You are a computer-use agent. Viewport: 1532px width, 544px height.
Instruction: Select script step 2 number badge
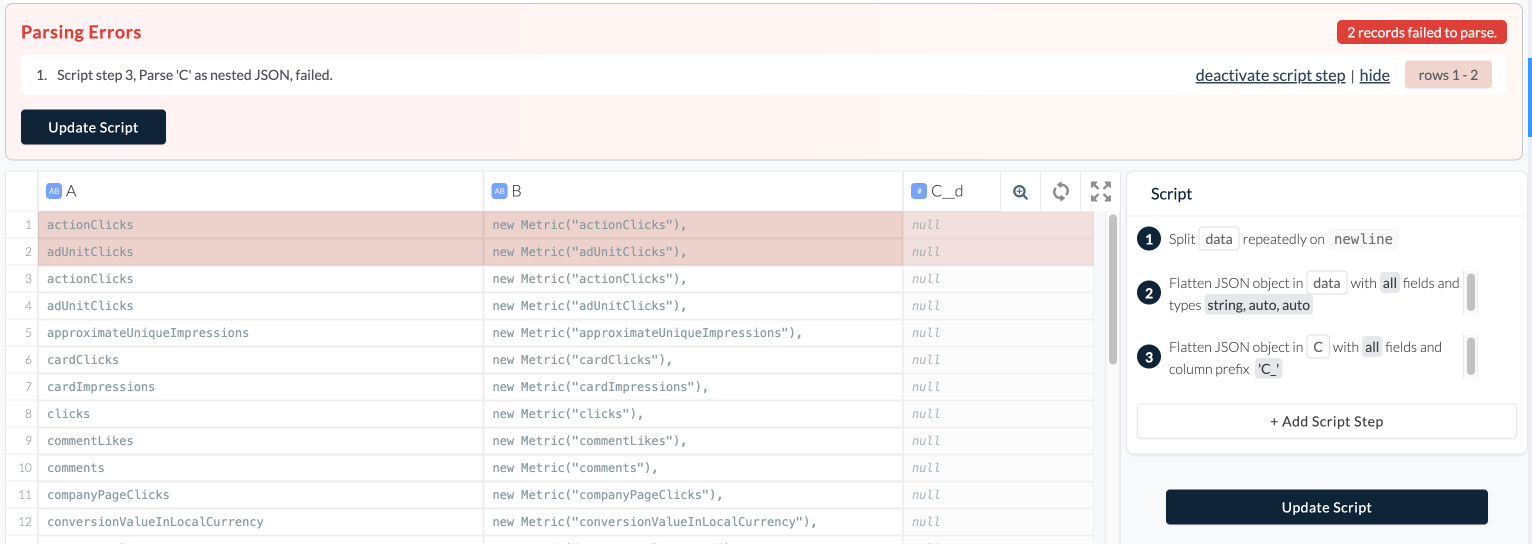[1149, 293]
